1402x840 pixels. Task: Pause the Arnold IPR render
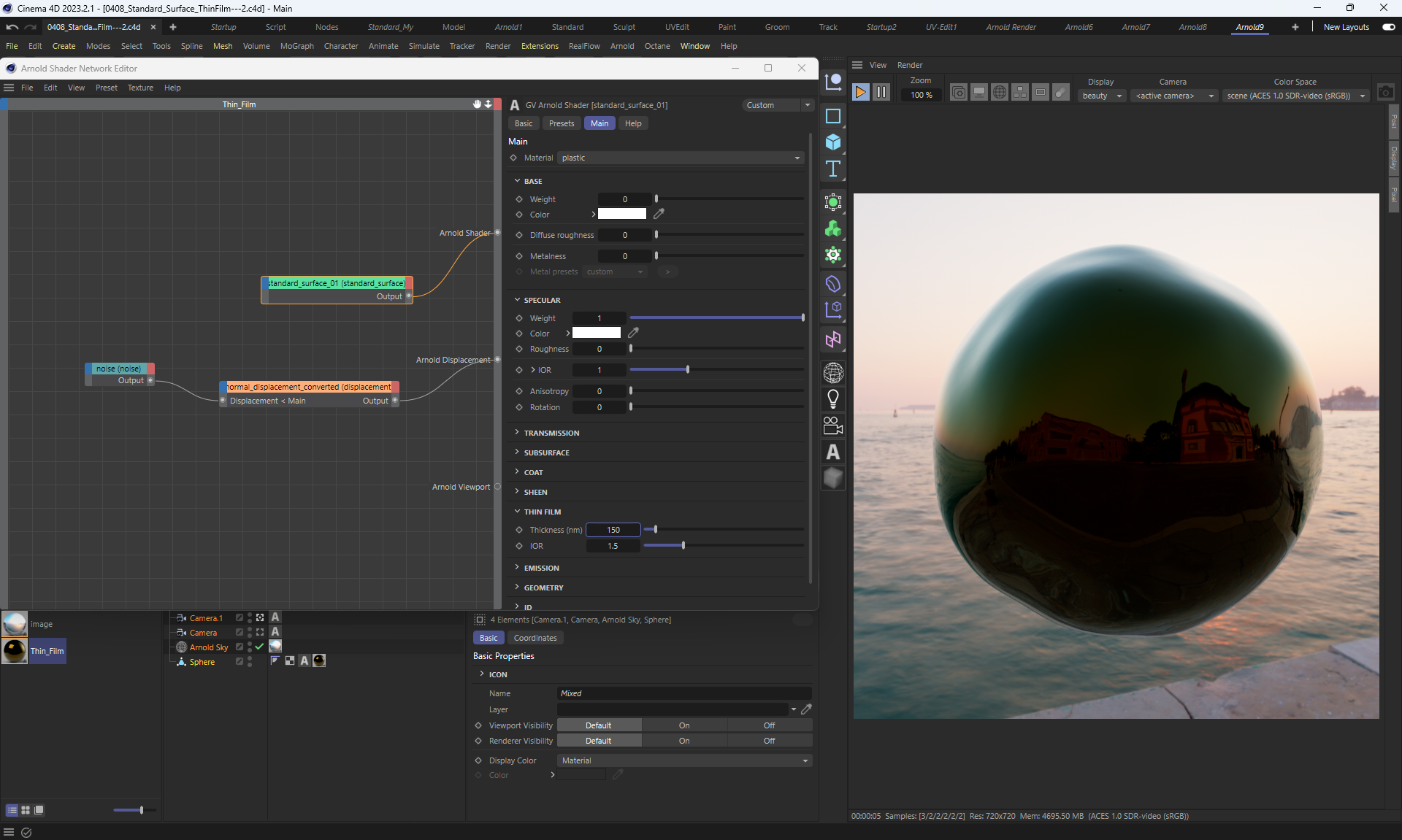[881, 92]
